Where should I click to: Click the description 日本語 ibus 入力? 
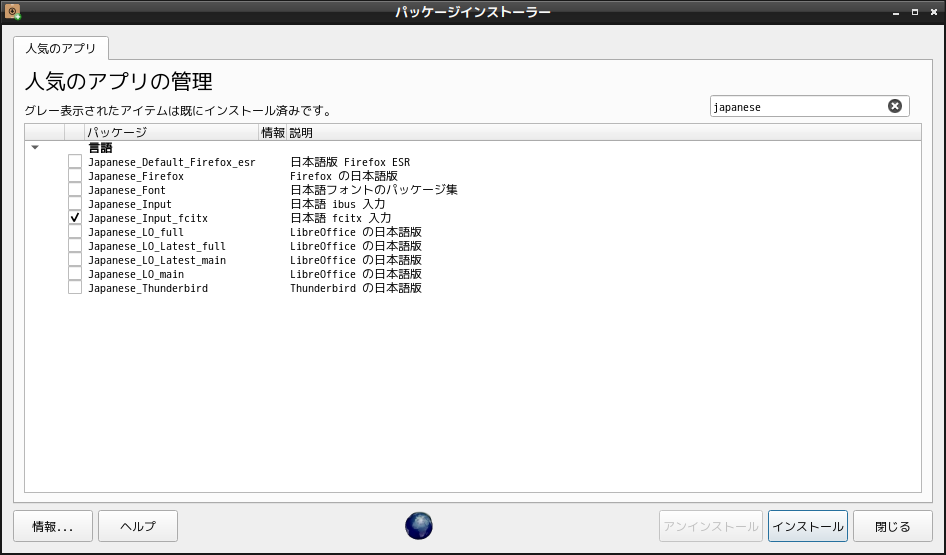click(x=338, y=205)
